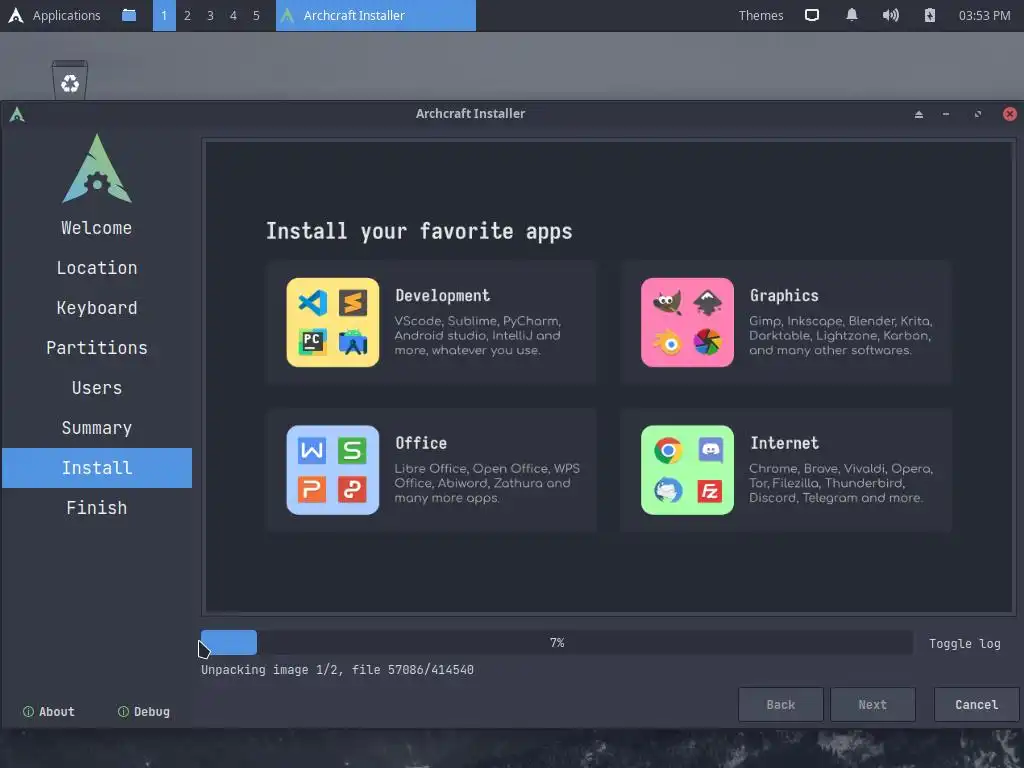
Task: Click the battery icon in the panel
Action: pyautogui.click(x=930, y=15)
